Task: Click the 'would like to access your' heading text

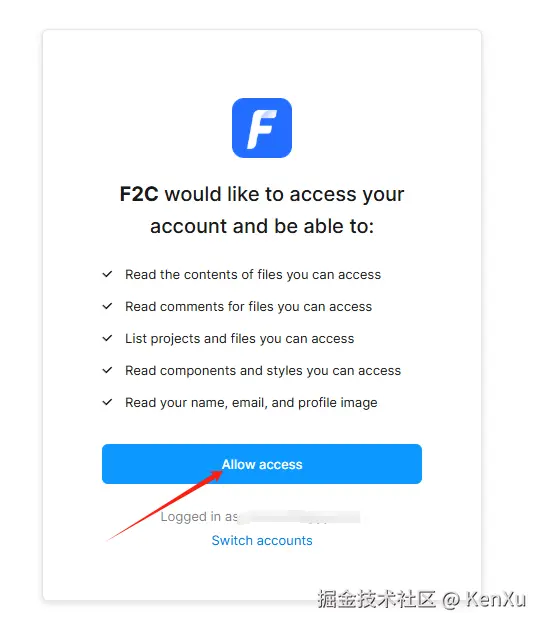Action: (x=284, y=195)
